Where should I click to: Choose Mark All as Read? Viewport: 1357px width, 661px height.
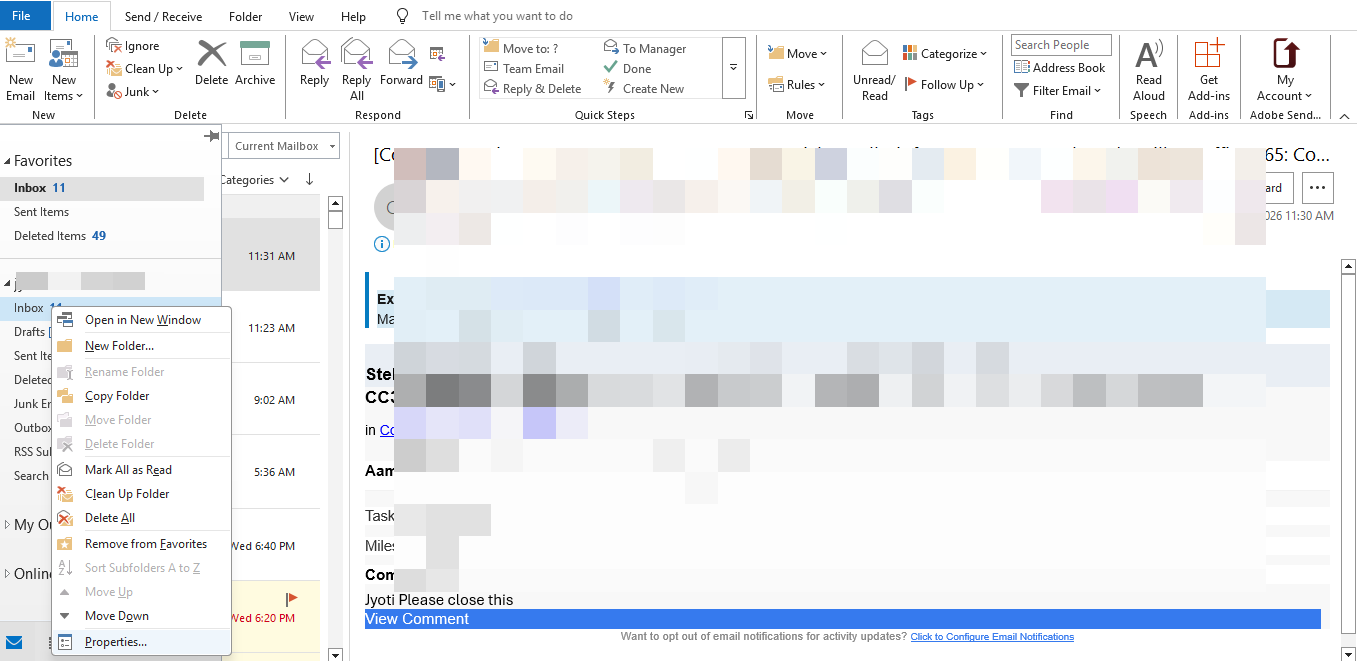click(x=142, y=470)
